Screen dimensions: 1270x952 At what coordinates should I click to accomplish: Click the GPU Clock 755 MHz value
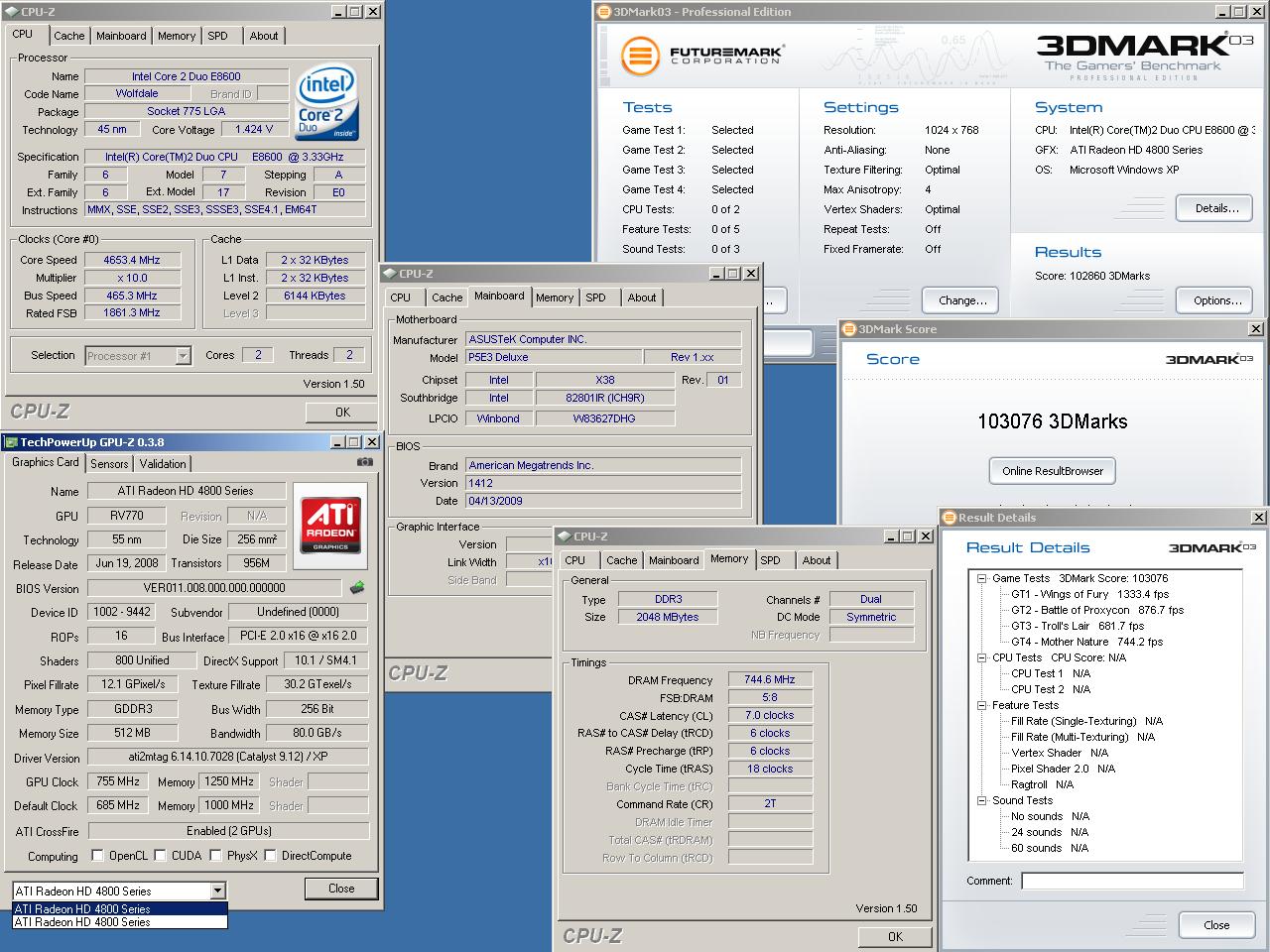[118, 781]
